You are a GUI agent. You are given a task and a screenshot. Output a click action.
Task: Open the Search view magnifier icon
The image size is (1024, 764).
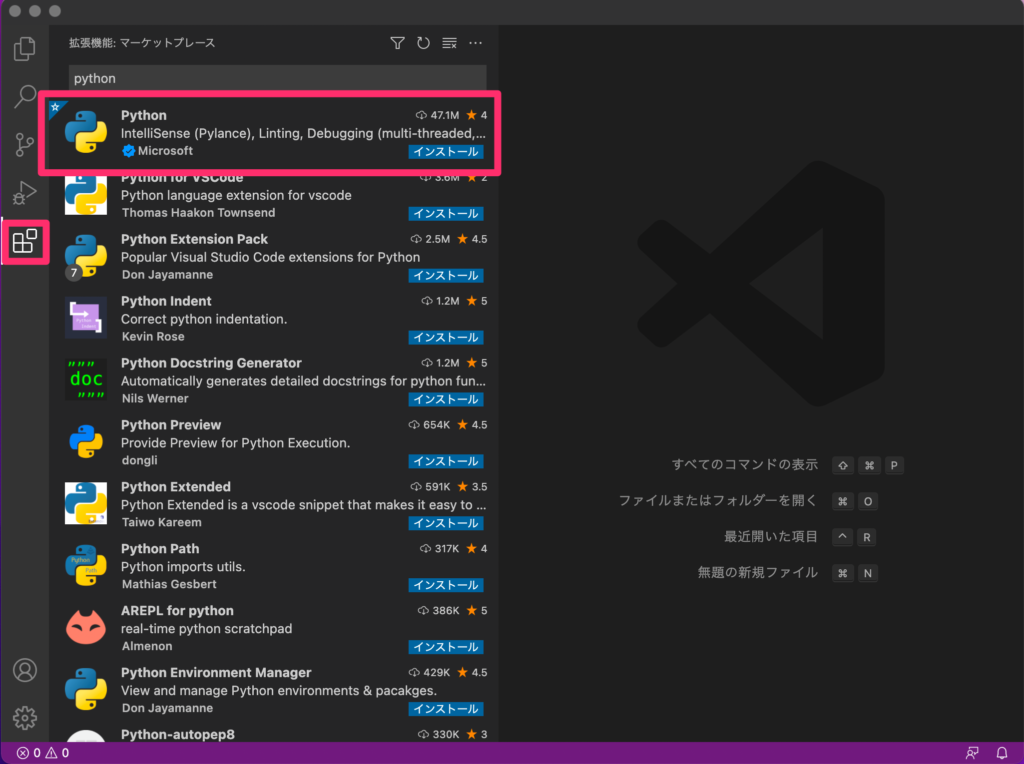click(x=25, y=96)
